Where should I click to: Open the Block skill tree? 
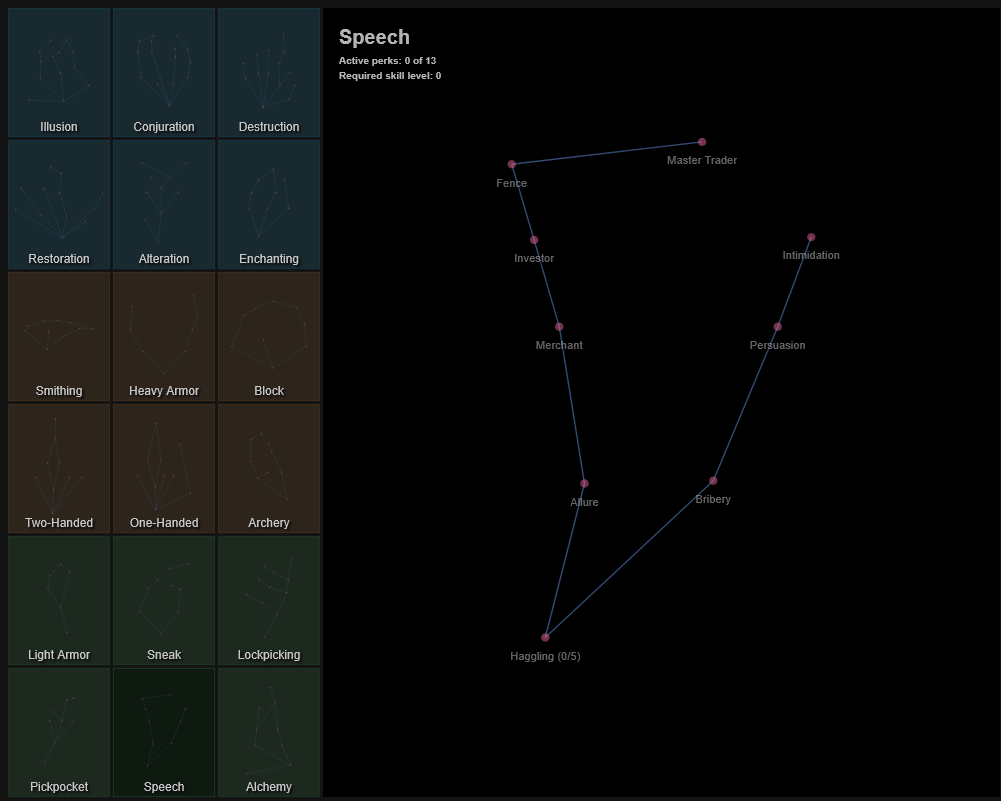coord(269,336)
